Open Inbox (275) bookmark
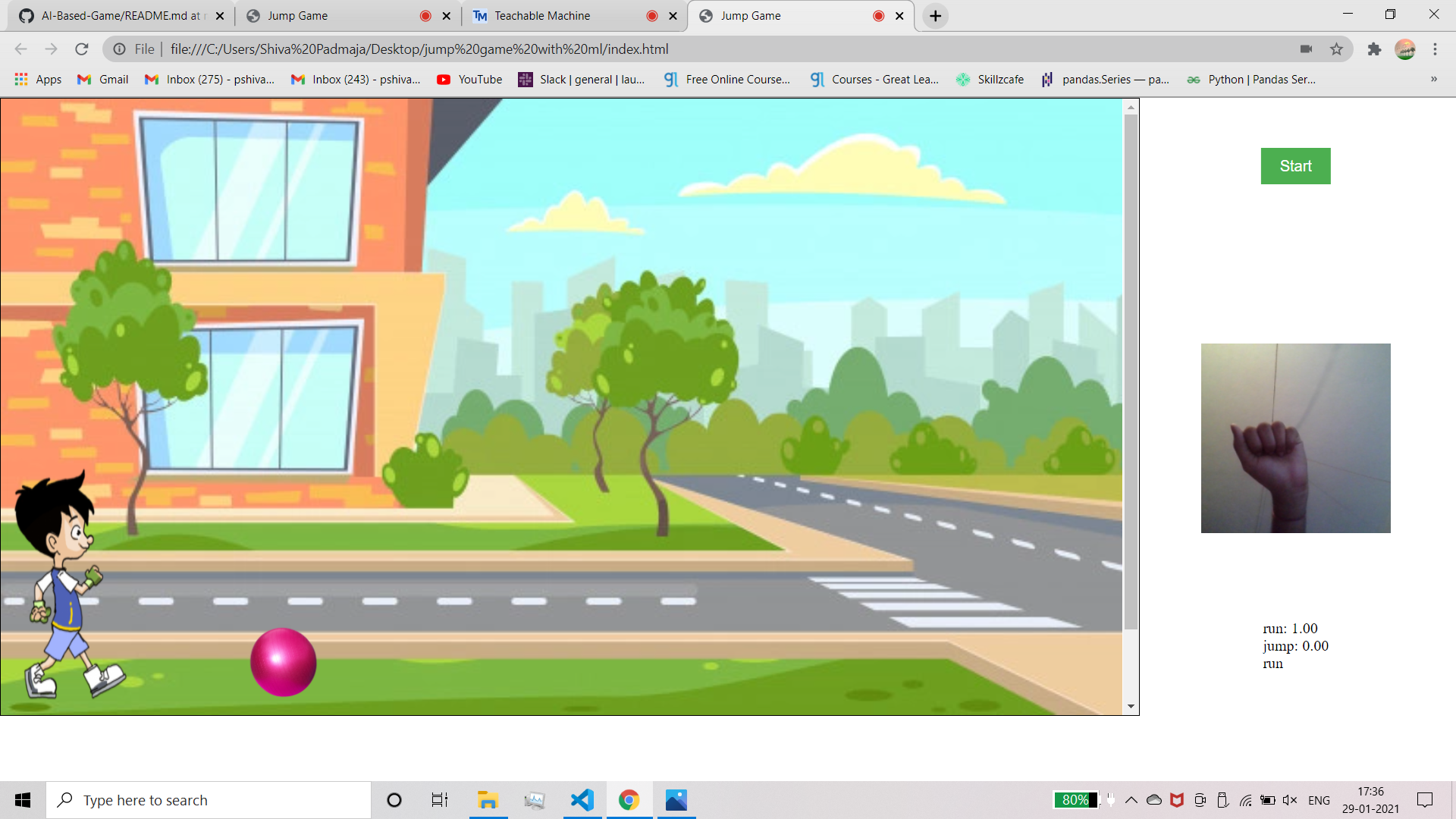The image size is (1456, 819). [x=210, y=80]
